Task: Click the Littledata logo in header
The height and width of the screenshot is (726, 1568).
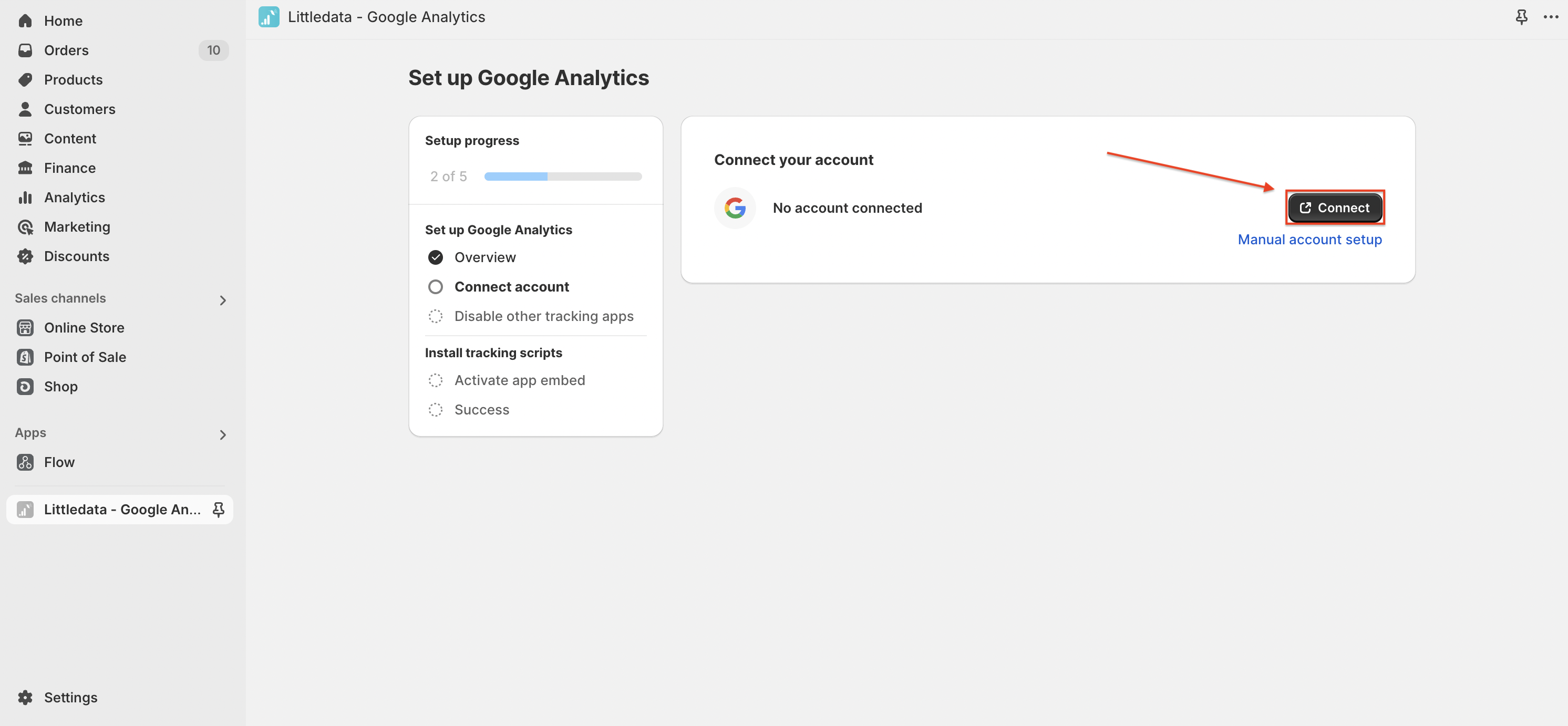Action: [269, 17]
